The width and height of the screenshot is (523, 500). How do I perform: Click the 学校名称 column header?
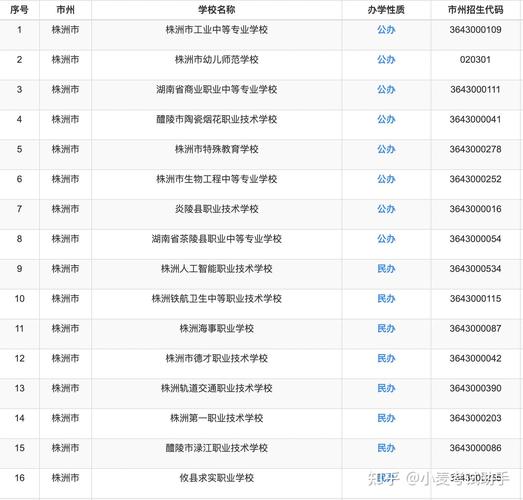pyautogui.click(x=217, y=10)
